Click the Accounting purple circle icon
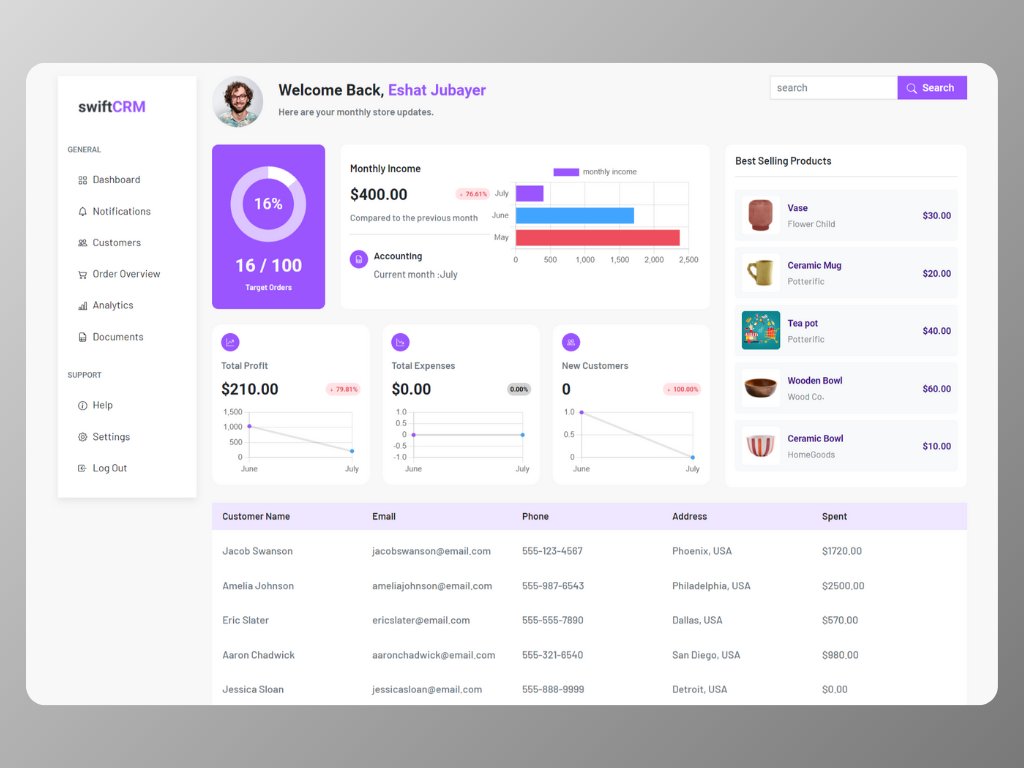The height and width of the screenshot is (768, 1024). click(359, 259)
